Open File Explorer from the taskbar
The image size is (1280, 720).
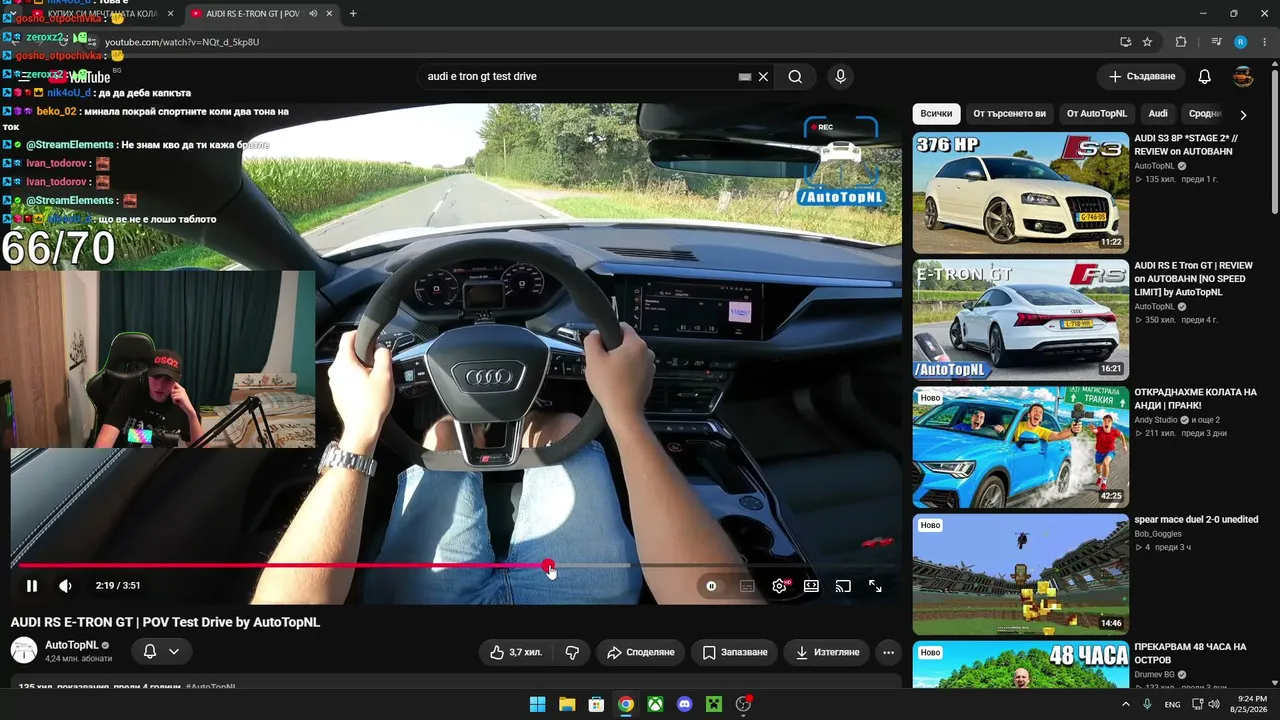tap(567, 704)
